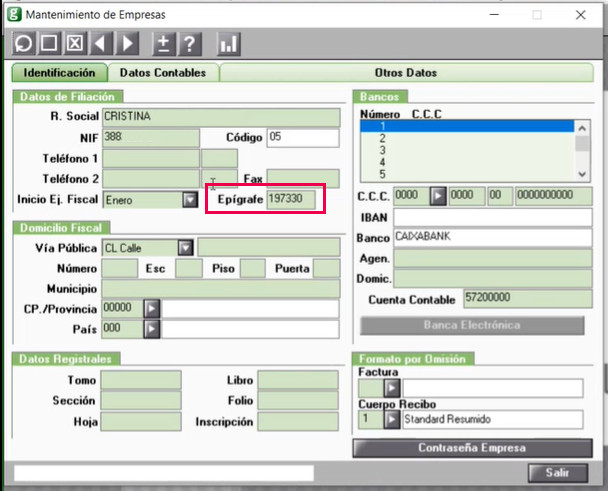Click the Banca Electrónica button
The image size is (608, 491).
coord(472,325)
